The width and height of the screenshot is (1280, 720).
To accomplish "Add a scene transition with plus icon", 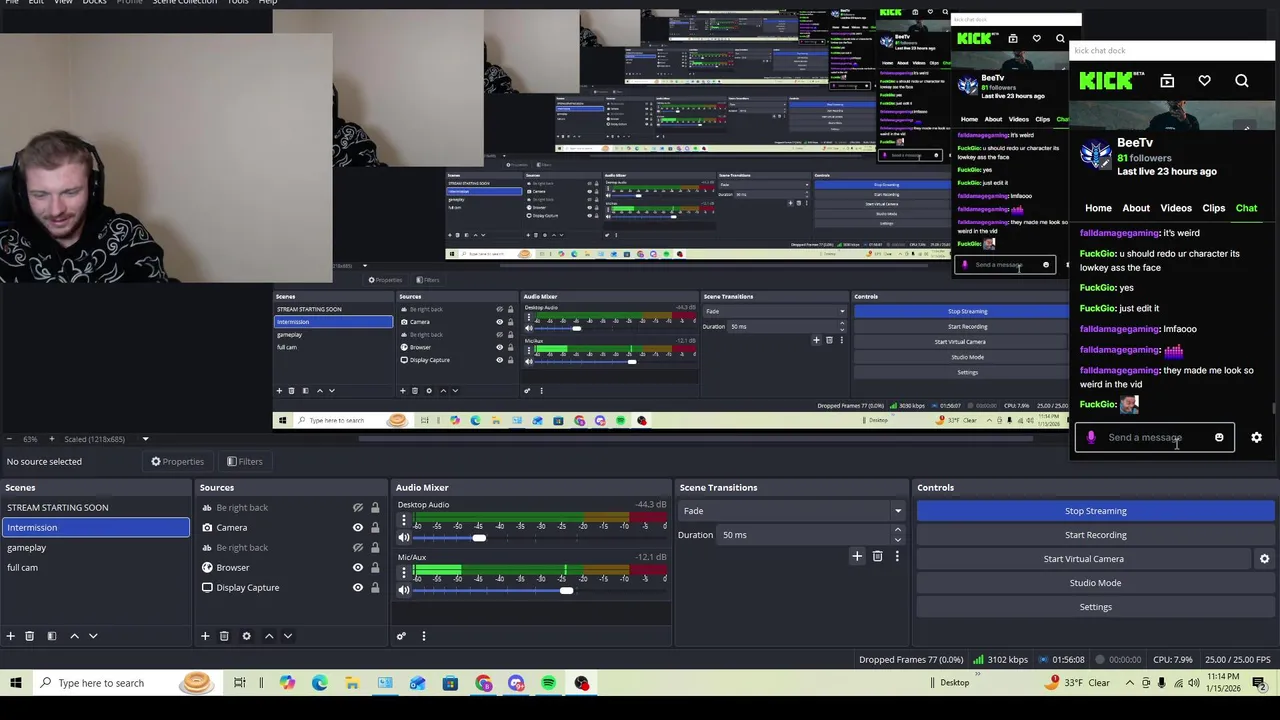I will (857, 556).
